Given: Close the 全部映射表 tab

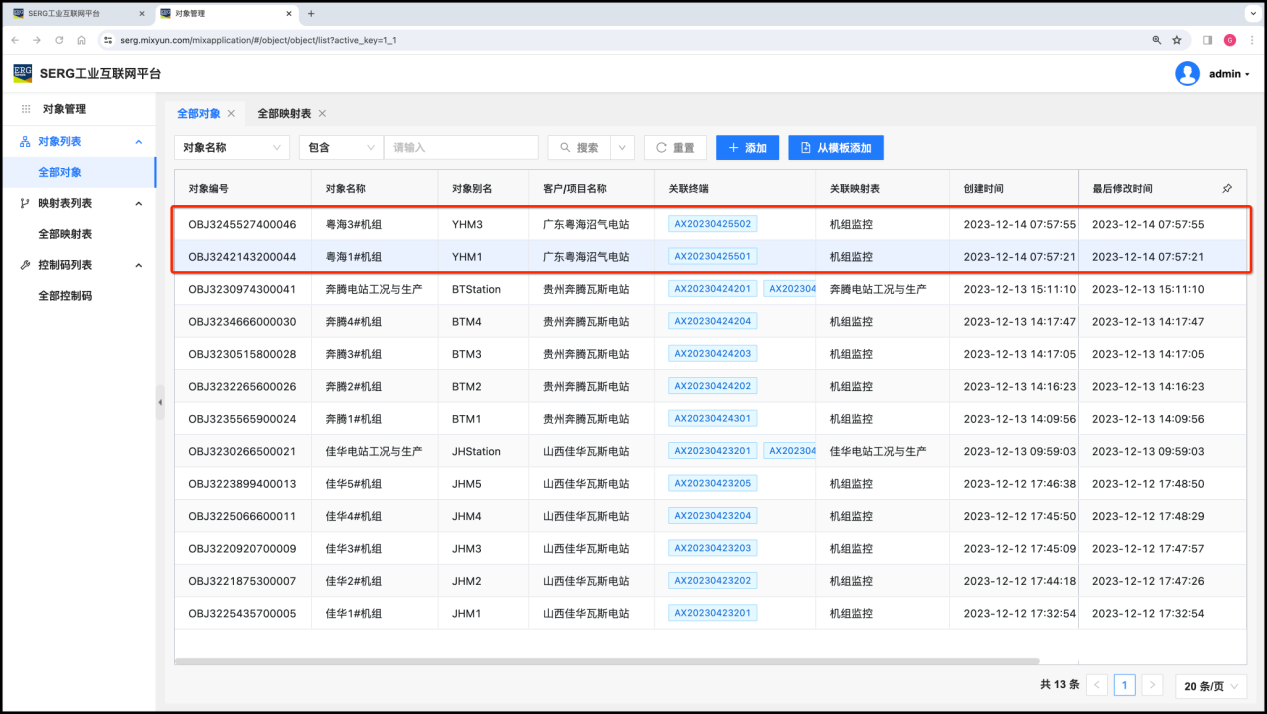Looking at the screenshot, I should pos(322,114).
